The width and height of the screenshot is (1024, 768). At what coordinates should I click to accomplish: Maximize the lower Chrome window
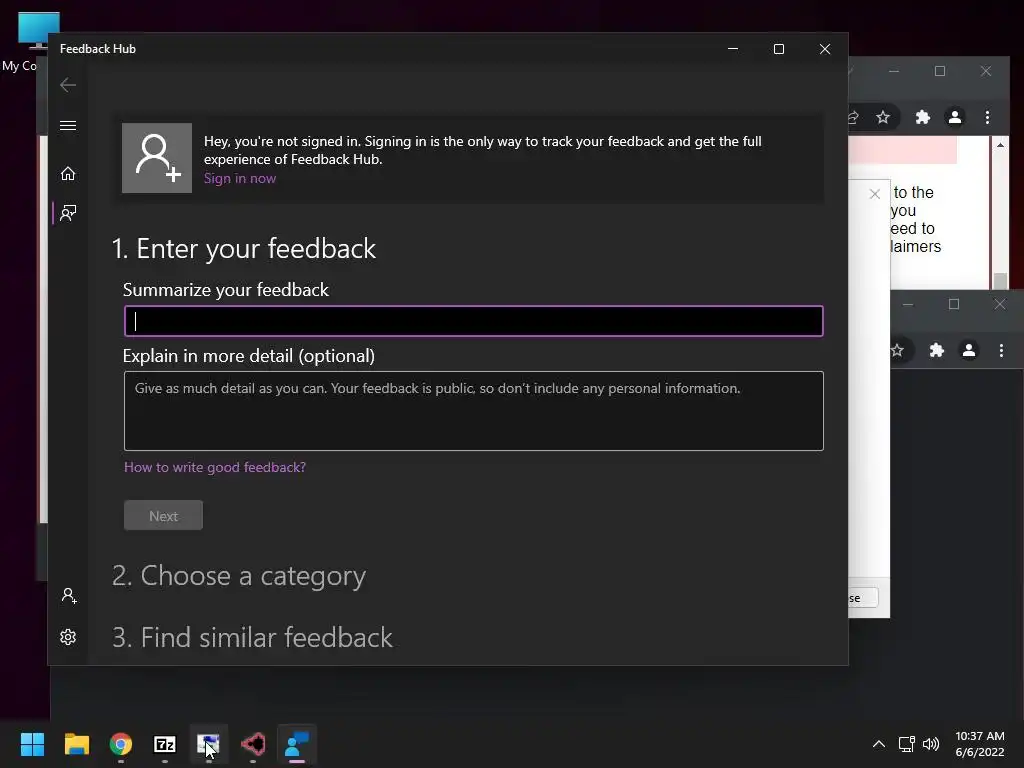coord(953,304)
